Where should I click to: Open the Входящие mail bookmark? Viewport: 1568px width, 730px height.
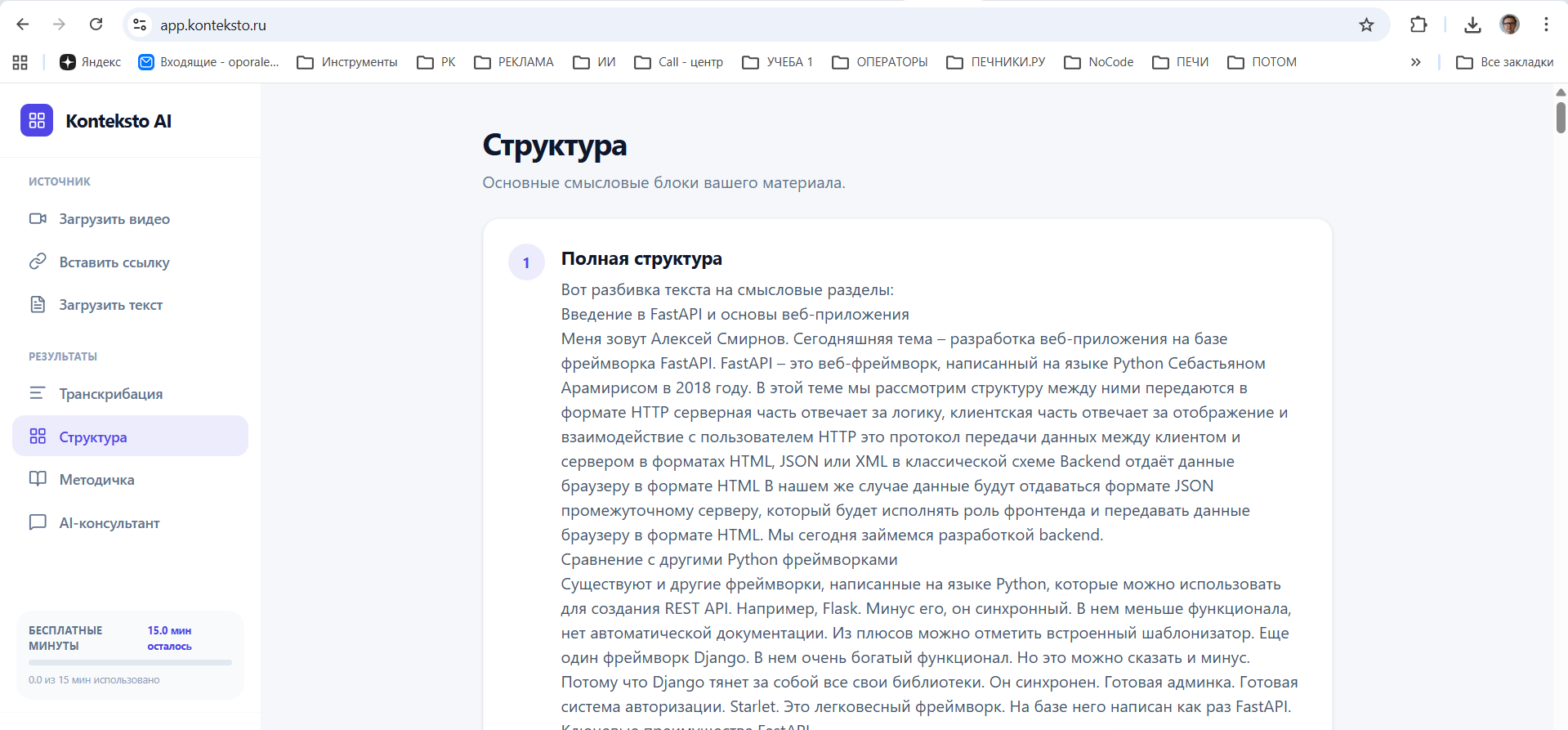point(209,62)
